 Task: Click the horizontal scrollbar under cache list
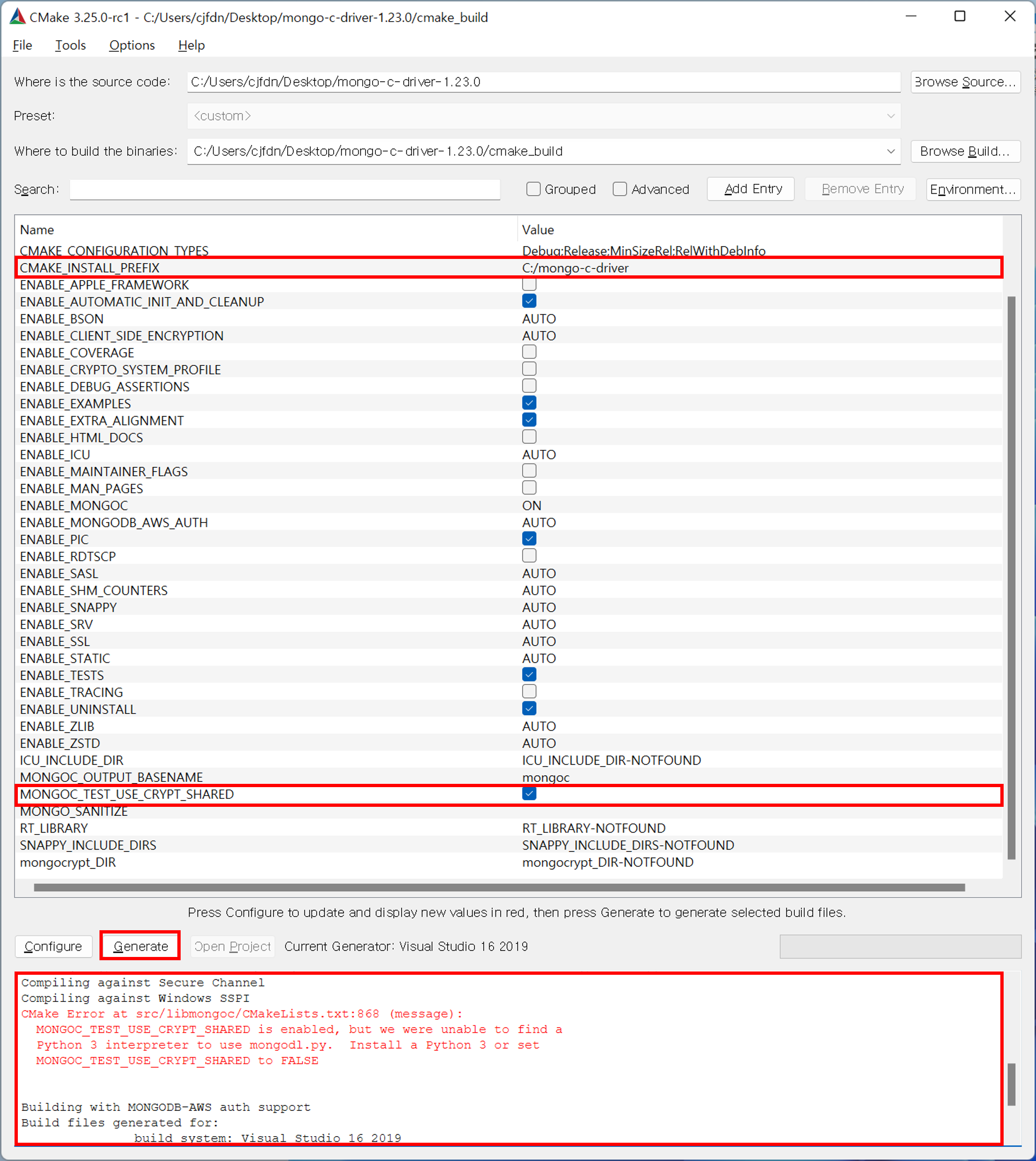(x=499, y=887)
